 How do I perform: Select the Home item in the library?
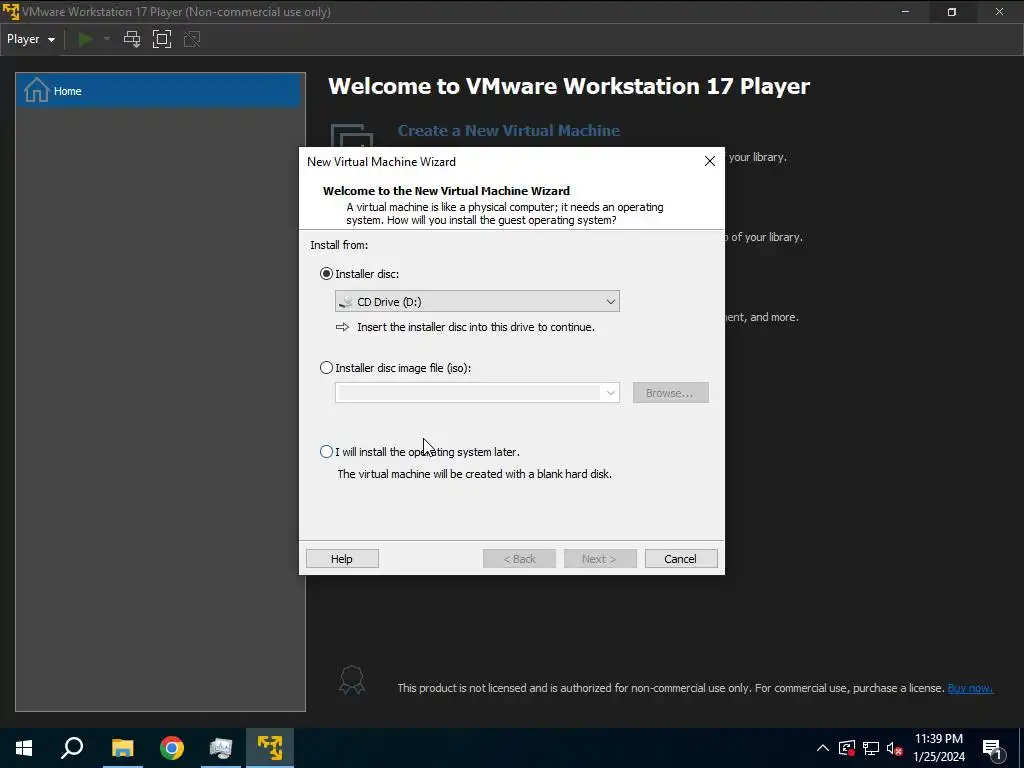pyautogui.click(x=160, y=91)
